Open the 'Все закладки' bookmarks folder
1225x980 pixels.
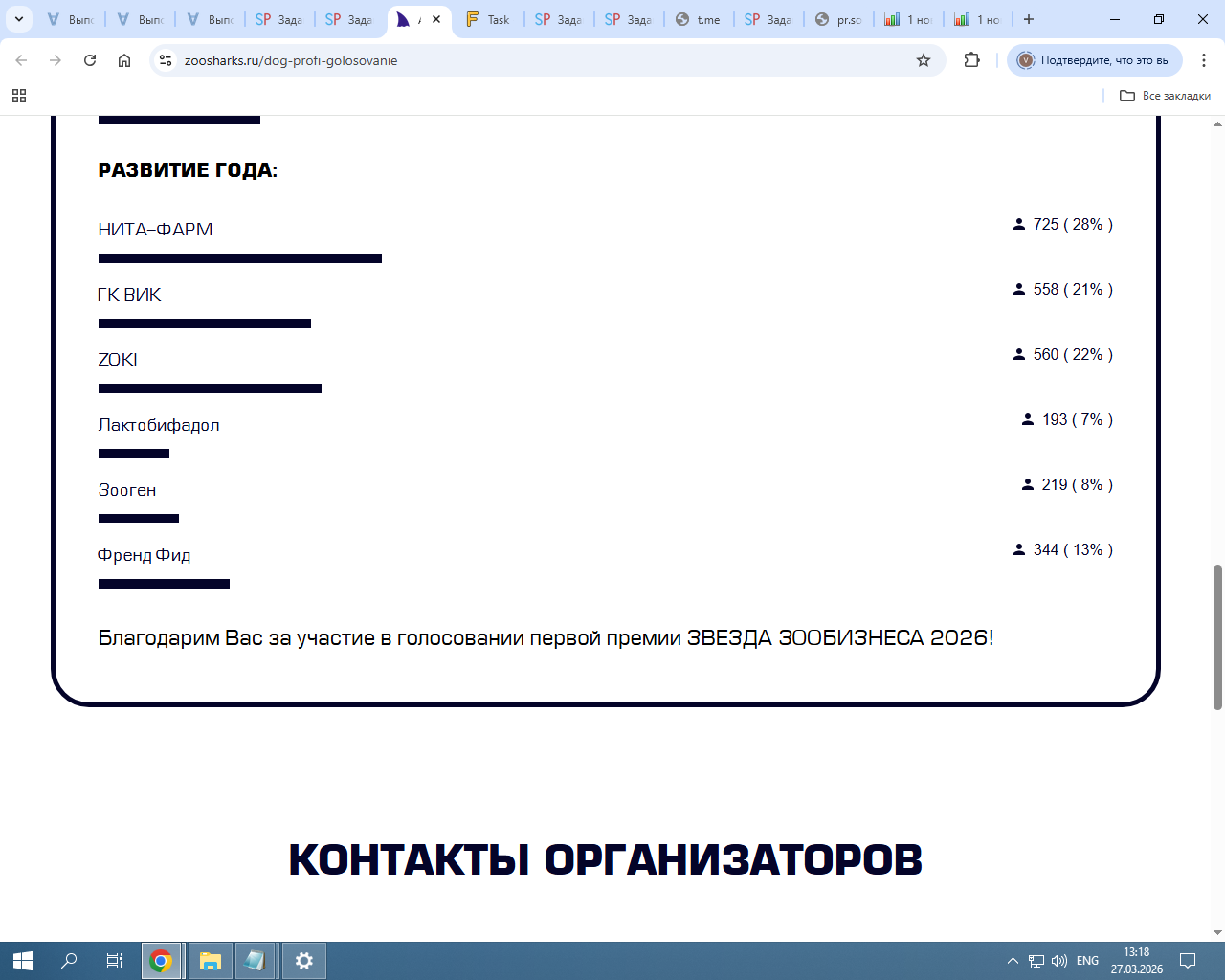pyautogui.click(x=1165, y=96)
